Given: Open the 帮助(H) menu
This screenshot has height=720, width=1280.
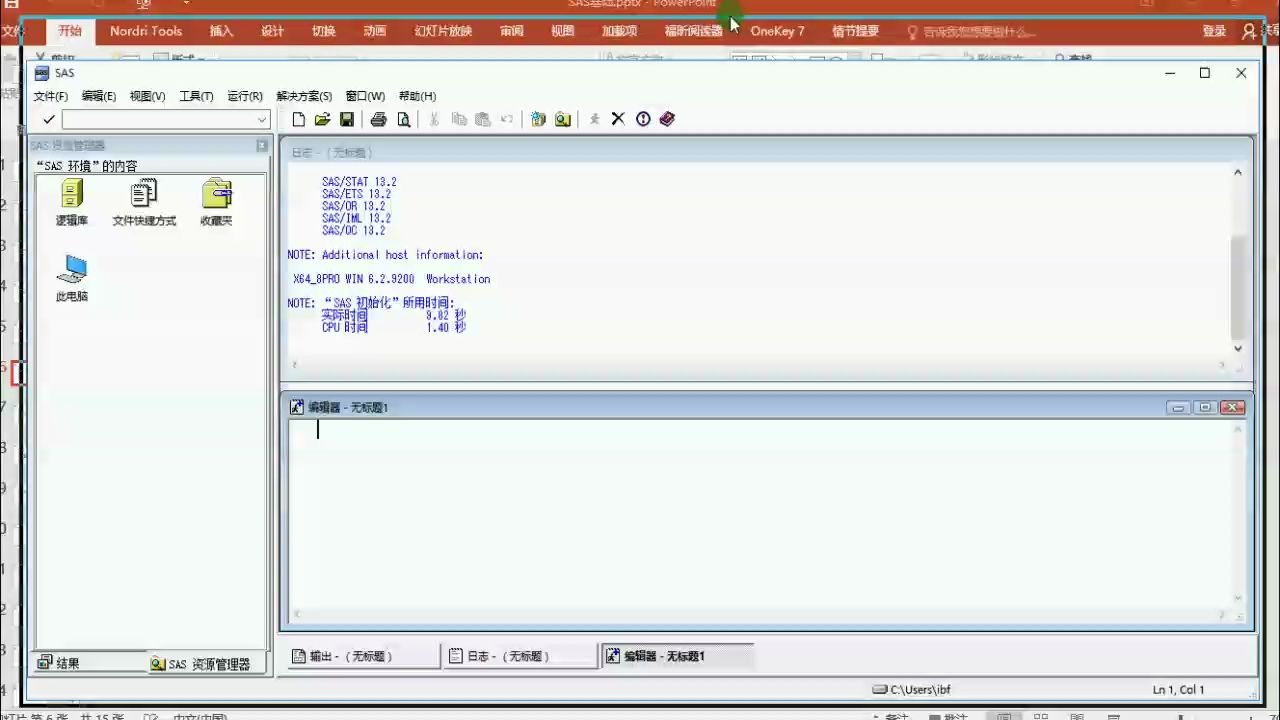Looking at the screenshot, I should pos(417,96).
